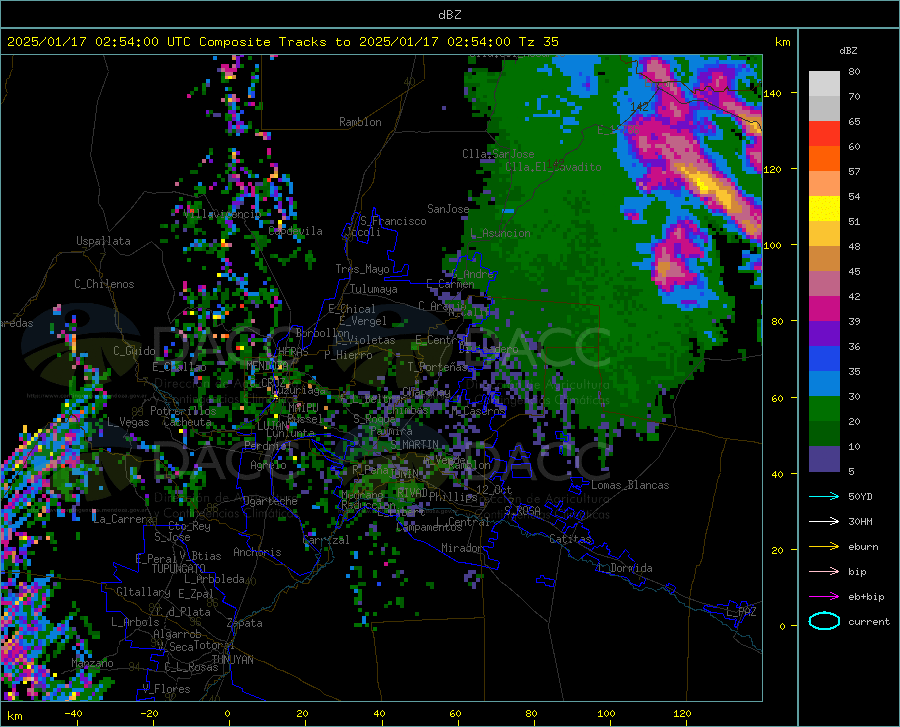Click the 'V_Flores' map label

[166, 689]
